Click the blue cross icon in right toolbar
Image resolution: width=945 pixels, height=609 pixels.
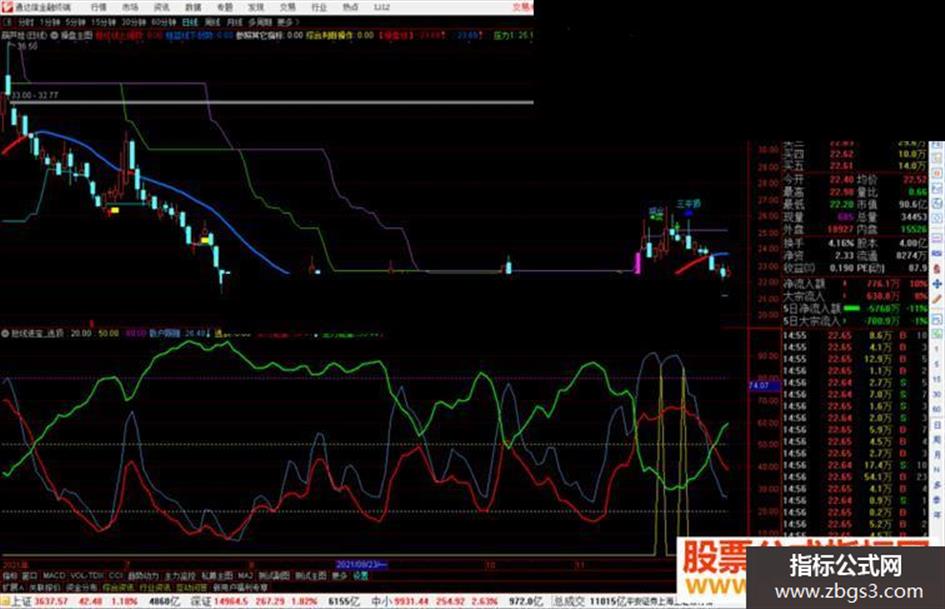pos(937,283)
